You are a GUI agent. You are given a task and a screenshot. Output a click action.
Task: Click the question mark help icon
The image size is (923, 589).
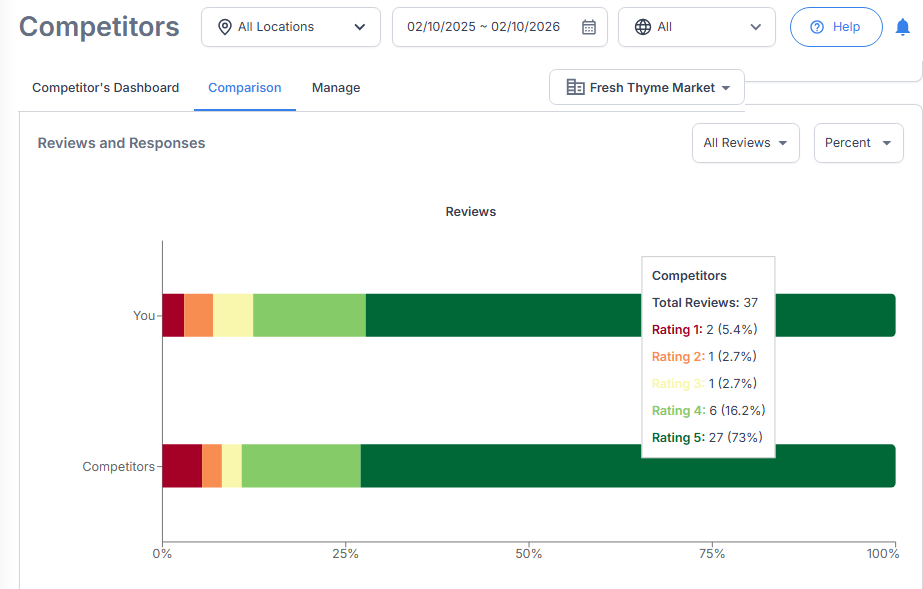click(817, 27)
